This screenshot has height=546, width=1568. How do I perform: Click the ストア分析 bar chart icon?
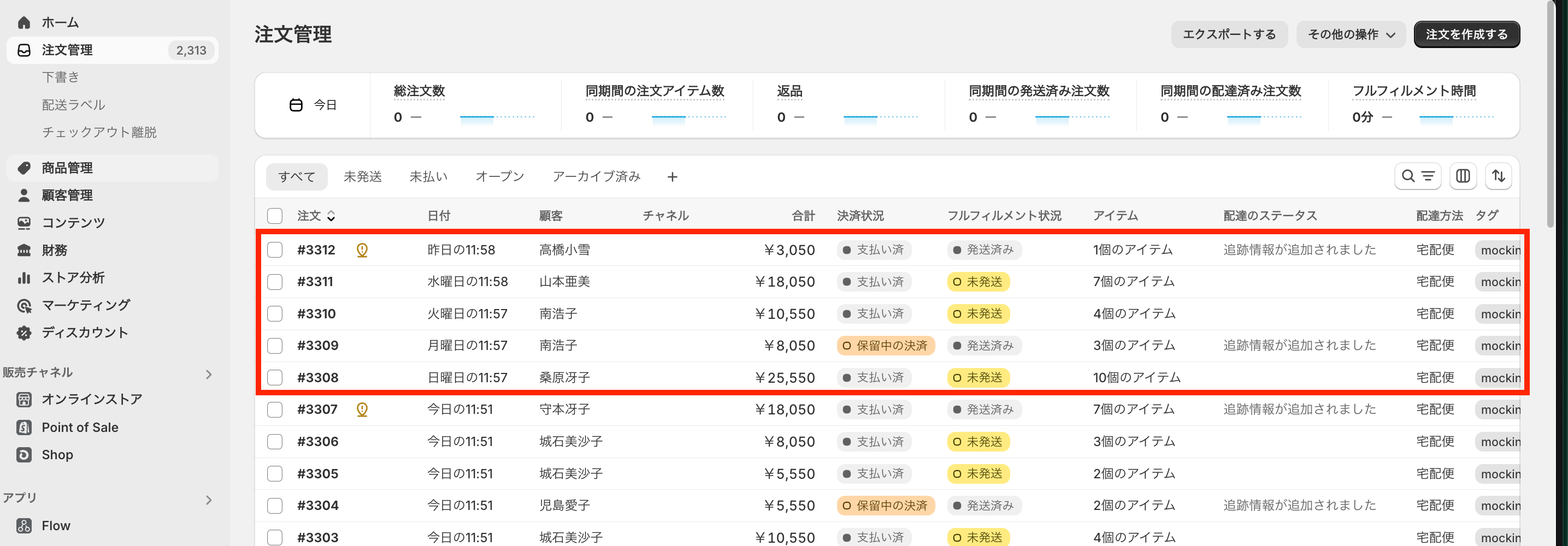pos(23,277)
